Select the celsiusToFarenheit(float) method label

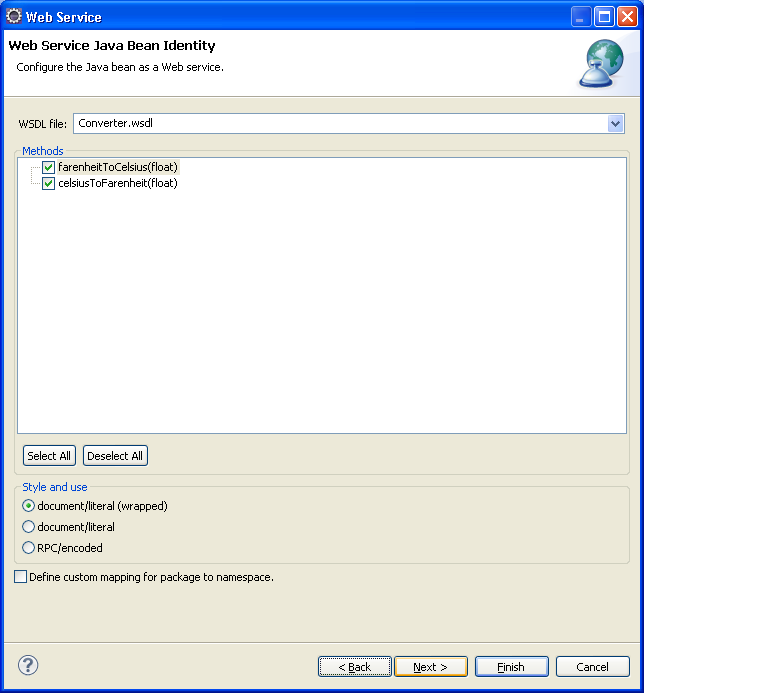(118, 183)
